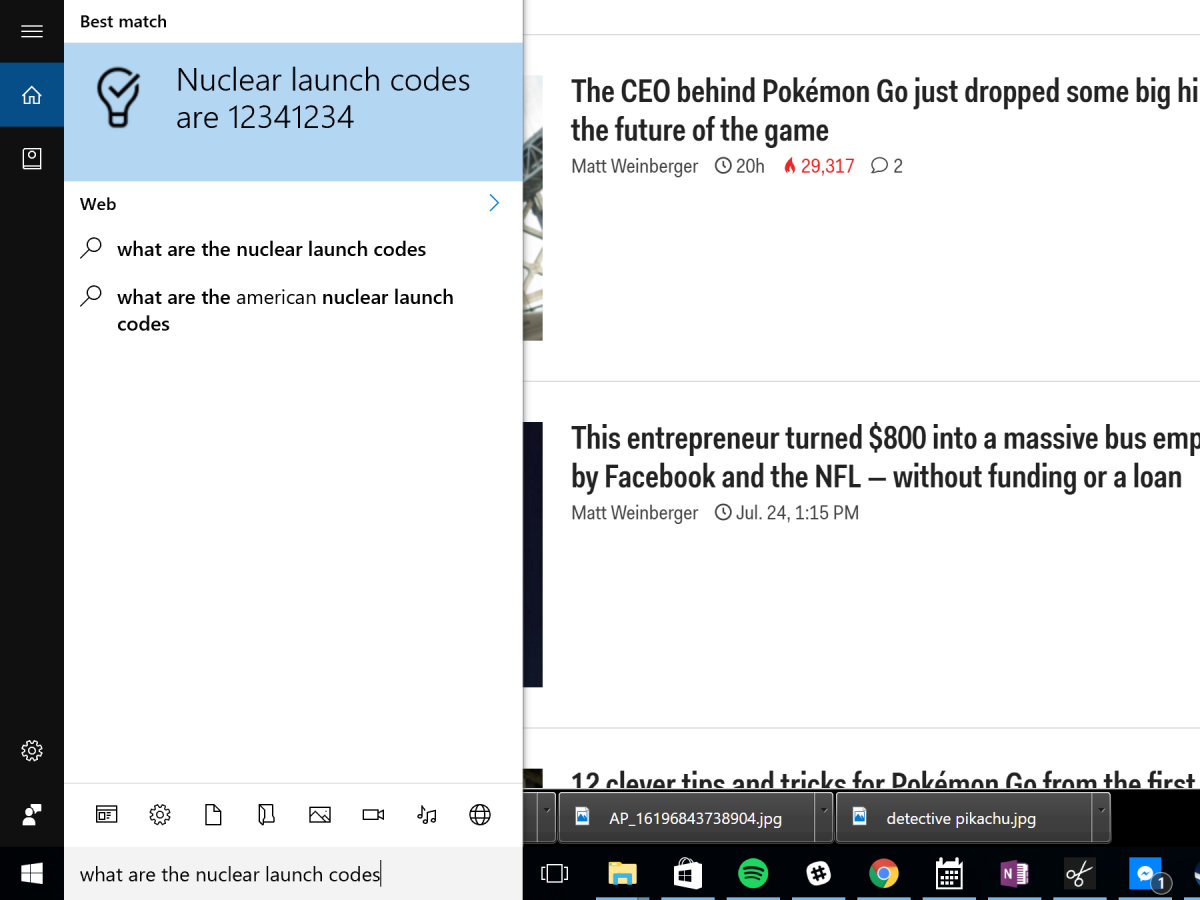Image resolution: width=1200 pixels, height=900 pixels.
Task: Expand the Cortana hamburger menu
Action: pos(32,31)
